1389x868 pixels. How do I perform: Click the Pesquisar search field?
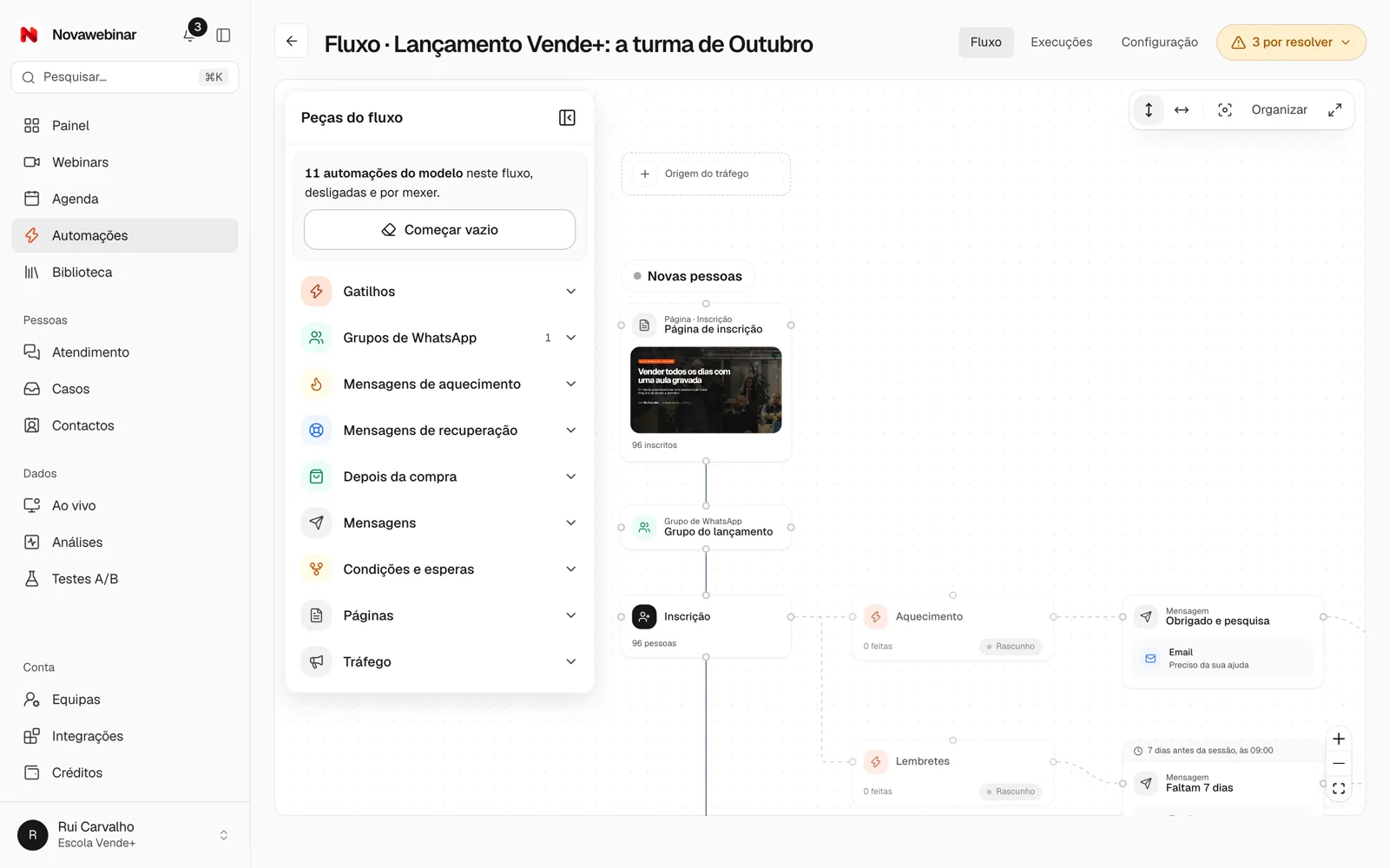(x=125, y=77)
